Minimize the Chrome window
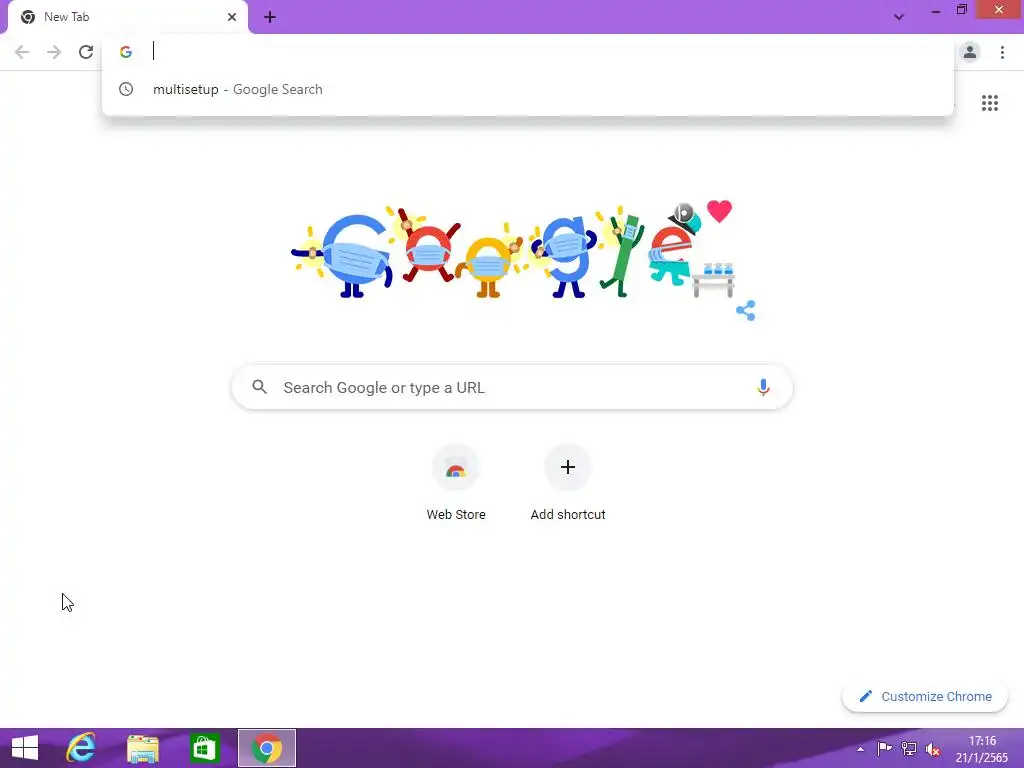1024x768 pixels. 936,10
